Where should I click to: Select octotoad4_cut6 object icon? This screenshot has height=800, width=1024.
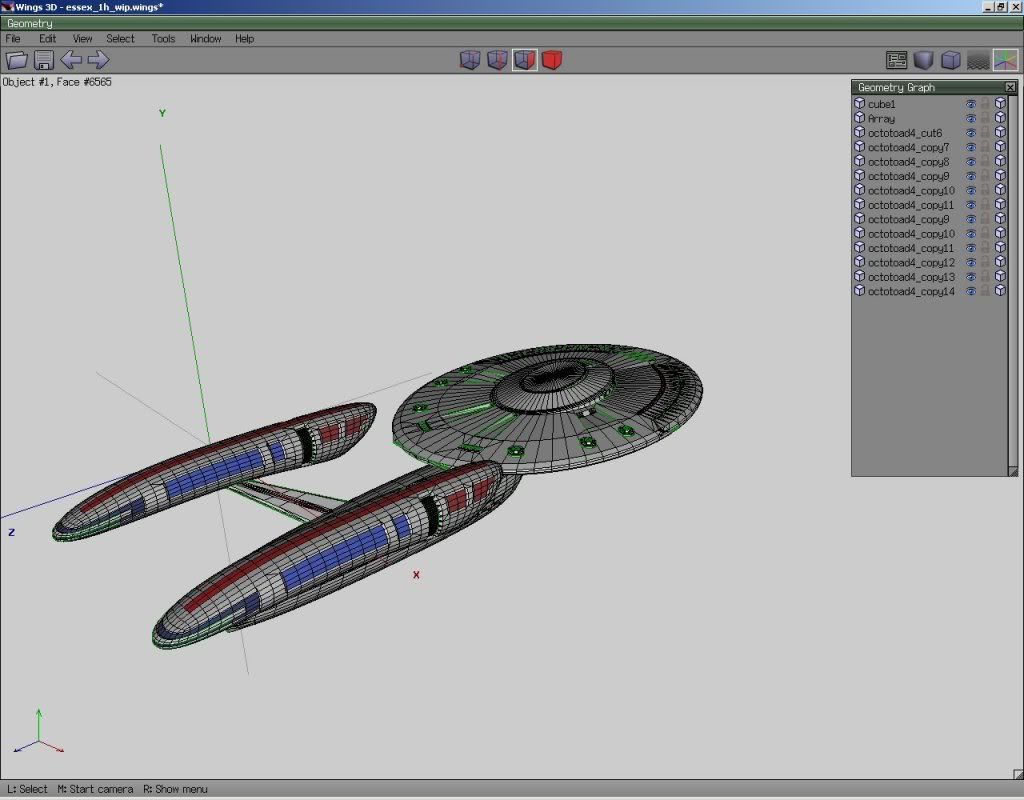[x=859, y=133]
